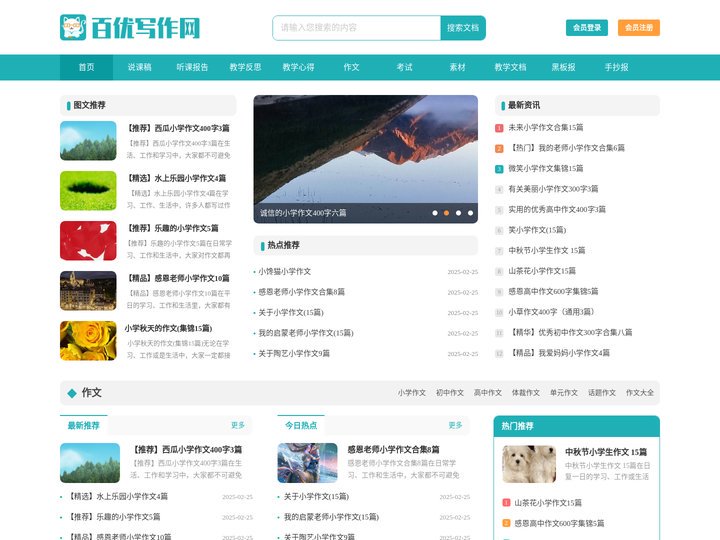Go to 教学反思 in navigation bar
Viewport: 720px width, 540px height.
(x=246, y=68)
